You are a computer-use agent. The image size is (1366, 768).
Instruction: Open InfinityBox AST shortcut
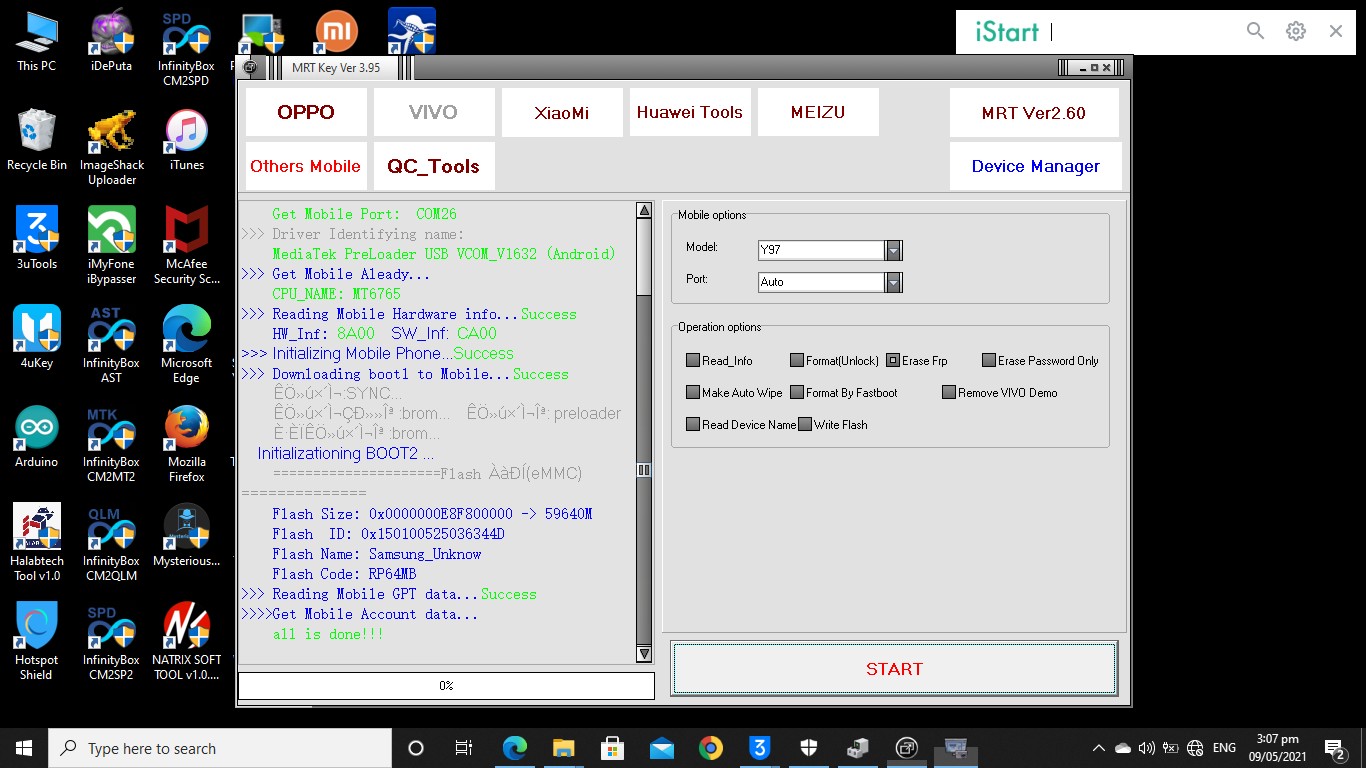pyautogui.click(x=112, y=345)
